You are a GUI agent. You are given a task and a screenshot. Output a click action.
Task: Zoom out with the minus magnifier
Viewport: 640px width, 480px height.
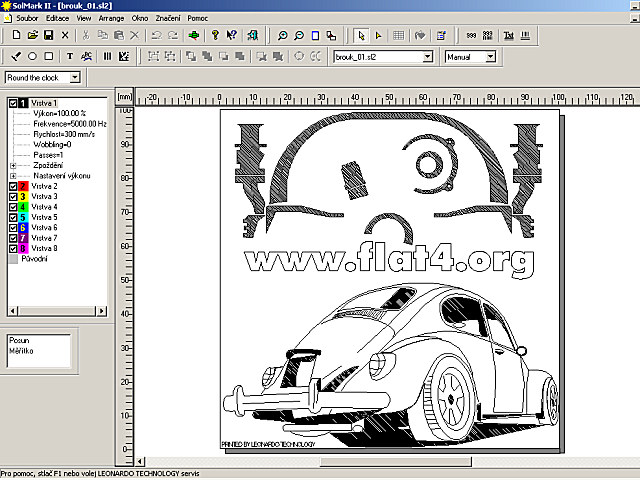299,36
